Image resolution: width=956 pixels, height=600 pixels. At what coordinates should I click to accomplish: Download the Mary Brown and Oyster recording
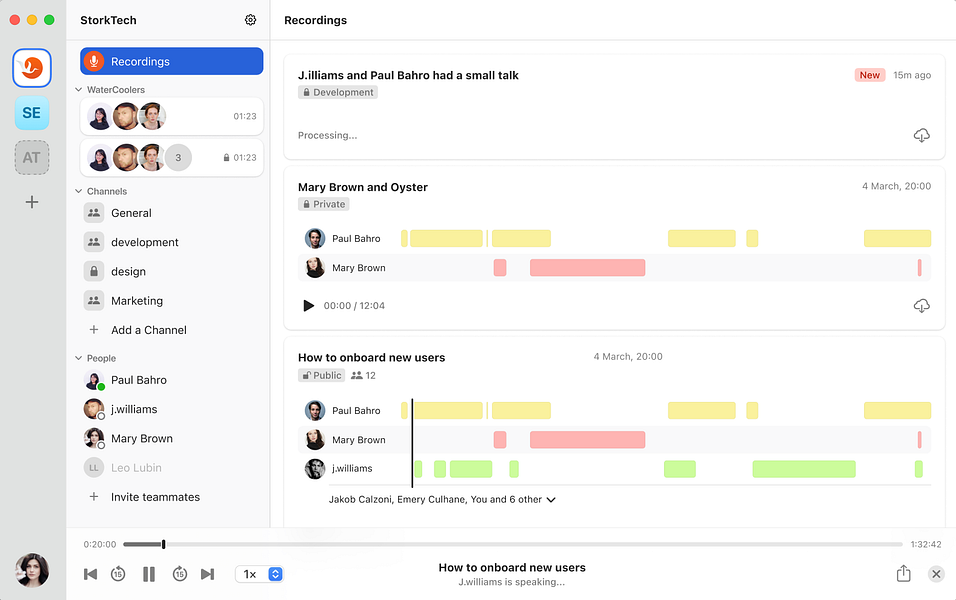(921, 305)
